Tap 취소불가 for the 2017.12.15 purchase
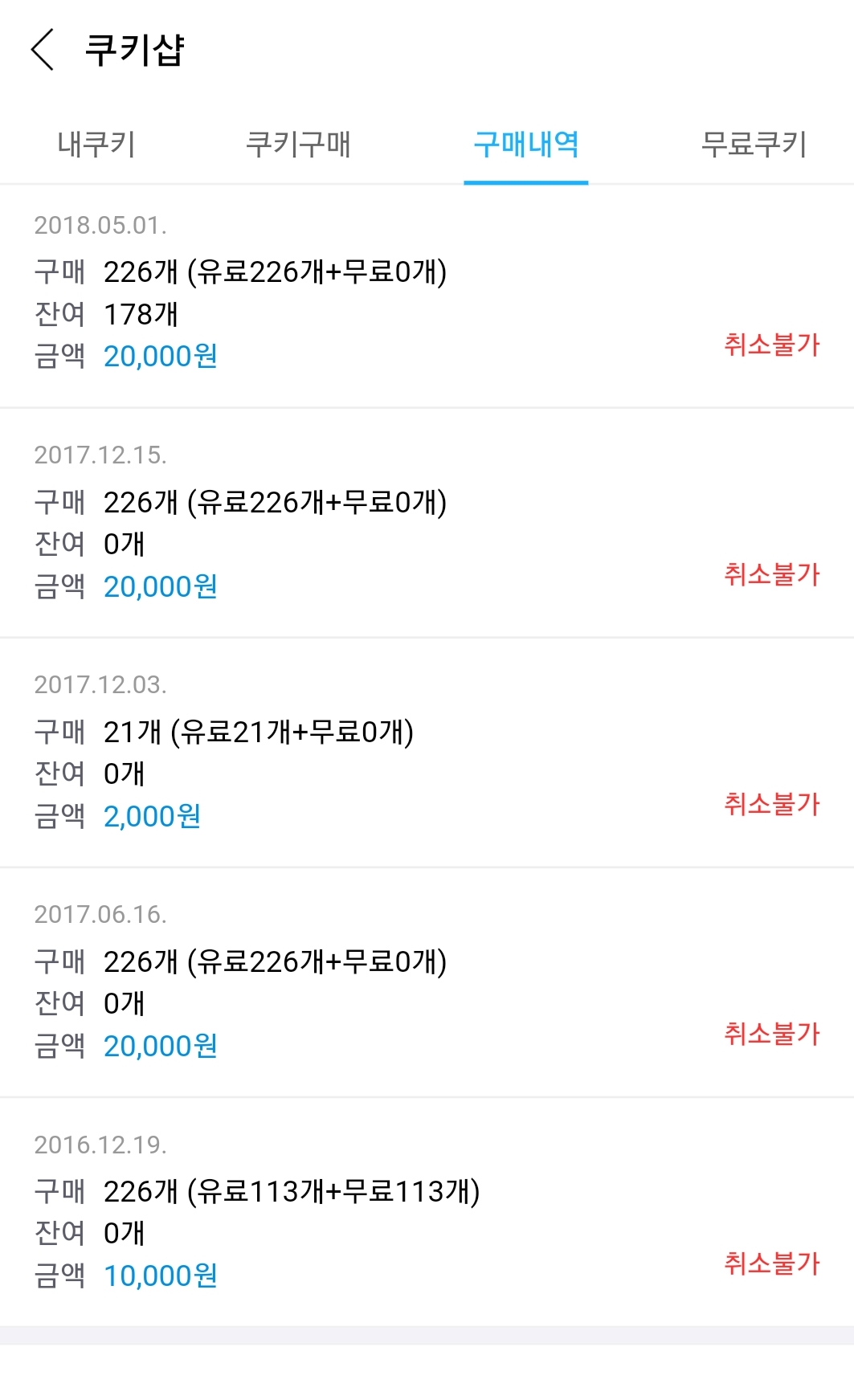Screen dimensions: 854x1400 click(x=772, y=574)
